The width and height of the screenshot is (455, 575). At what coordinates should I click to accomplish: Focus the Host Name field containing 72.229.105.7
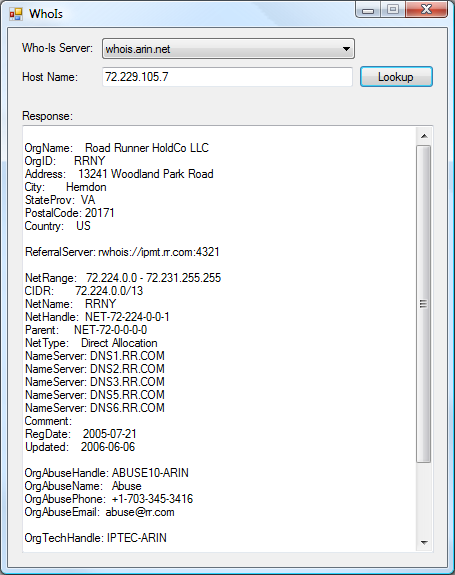227,77
